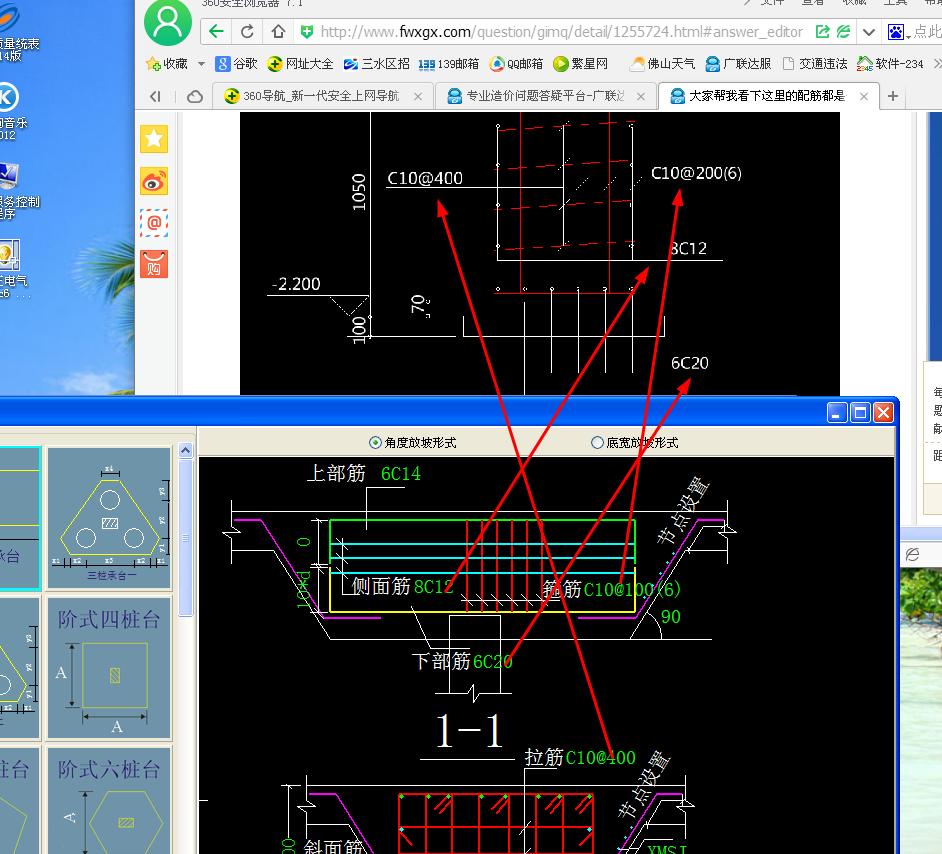Open the mail @ sidebar icon
This screenshot has height=854, width=942.
pyautogui.click(x=154, y=223)
